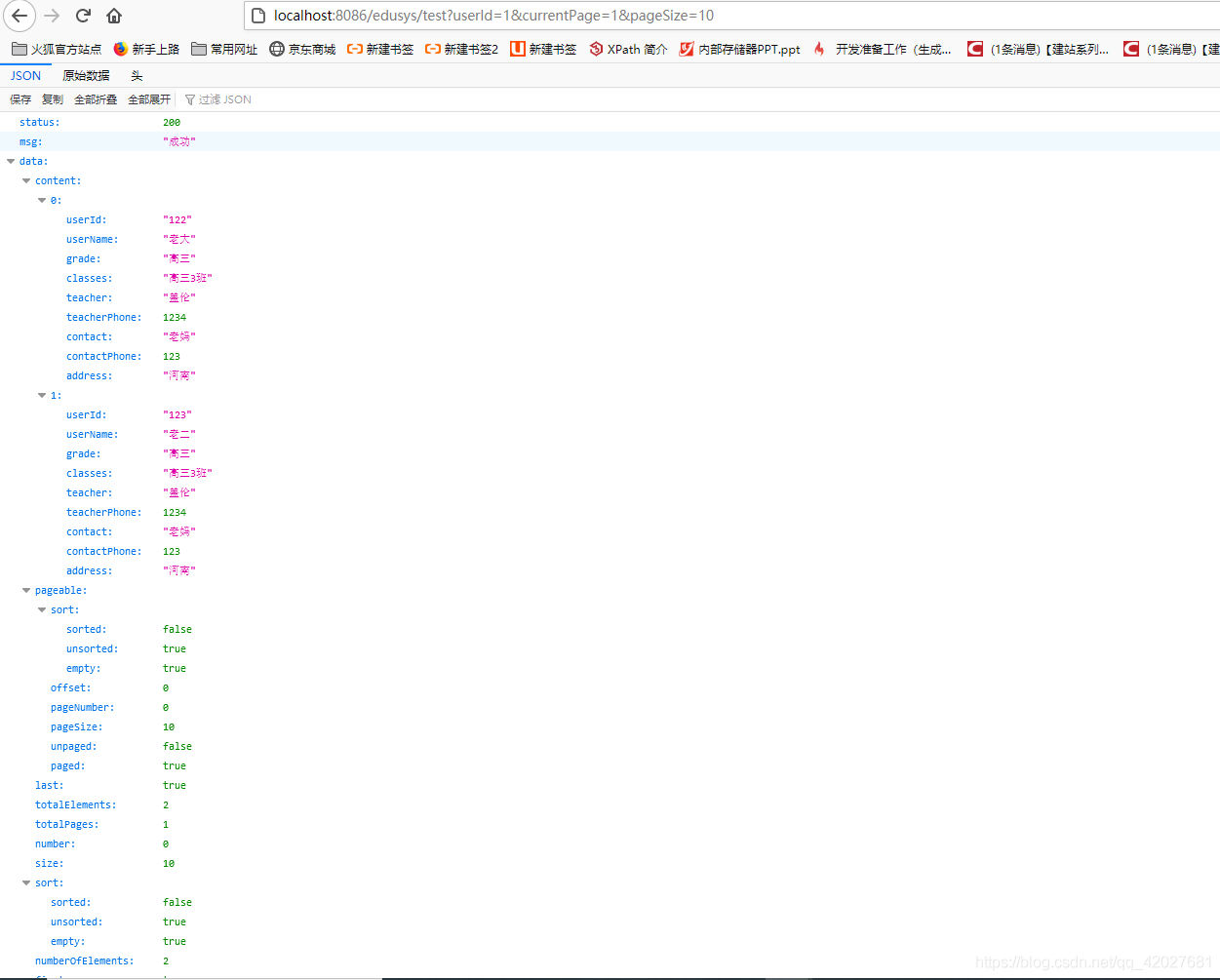Open the 常用网址 bookmark folder
The width and height of the screenshot is (1220, 980).
click(x=224, y=49)
